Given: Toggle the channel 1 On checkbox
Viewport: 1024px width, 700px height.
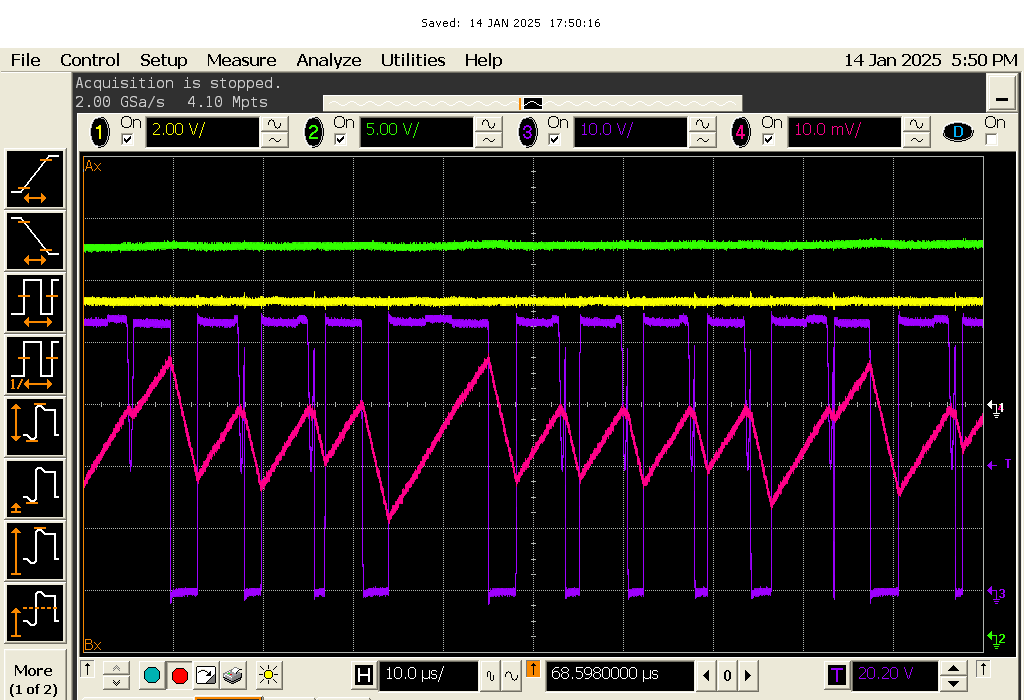Looking at the screenshot, I should tap(127, 139).
